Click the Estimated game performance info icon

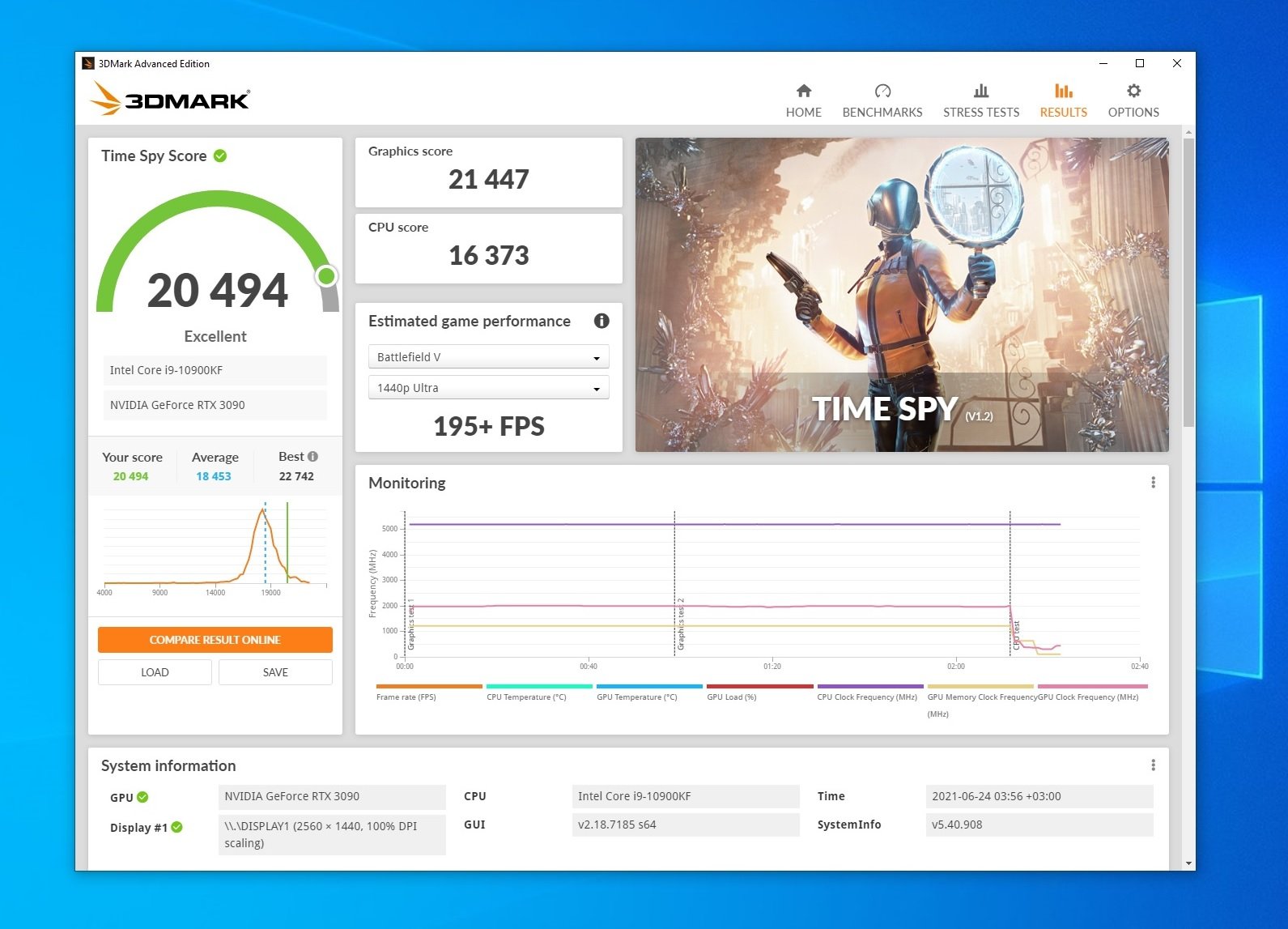pyautogui.click(x=601, y=321)
